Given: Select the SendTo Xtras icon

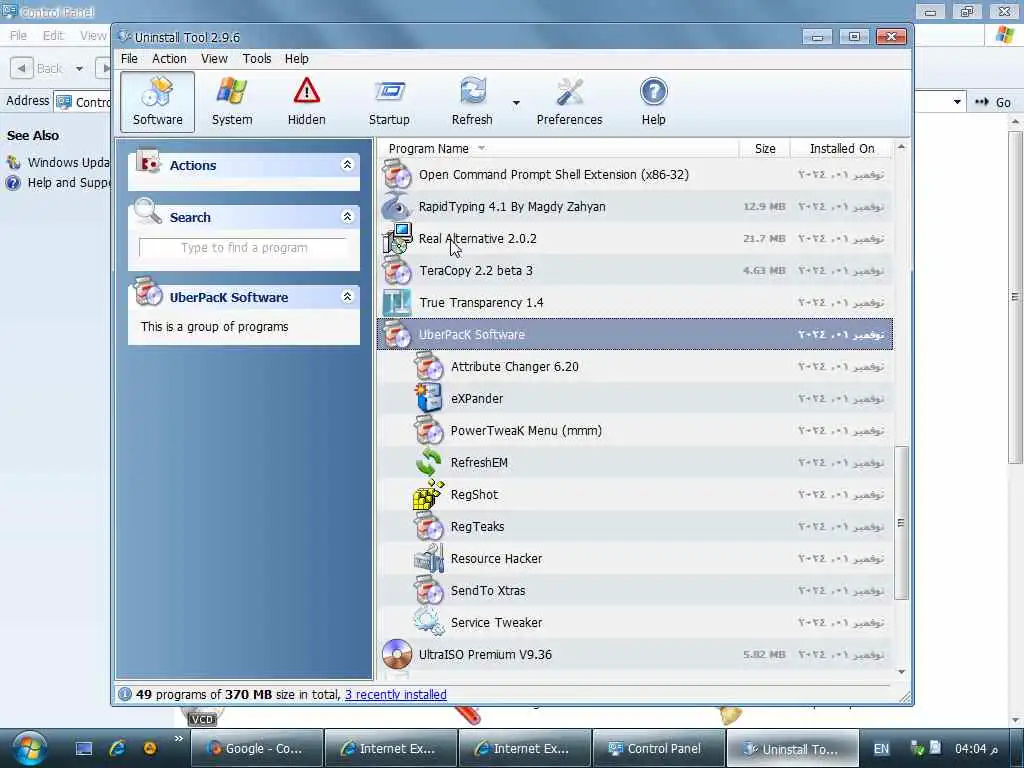Looking at the screenshot, I should 428,590.
